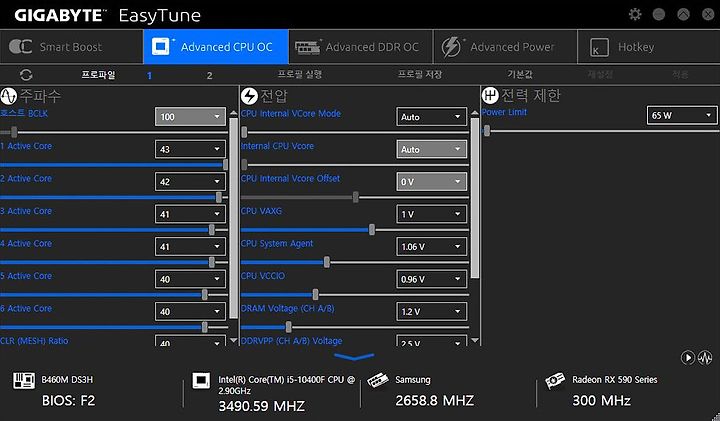Open the 2 Active Core ratio dropdown

click(190, 182)
